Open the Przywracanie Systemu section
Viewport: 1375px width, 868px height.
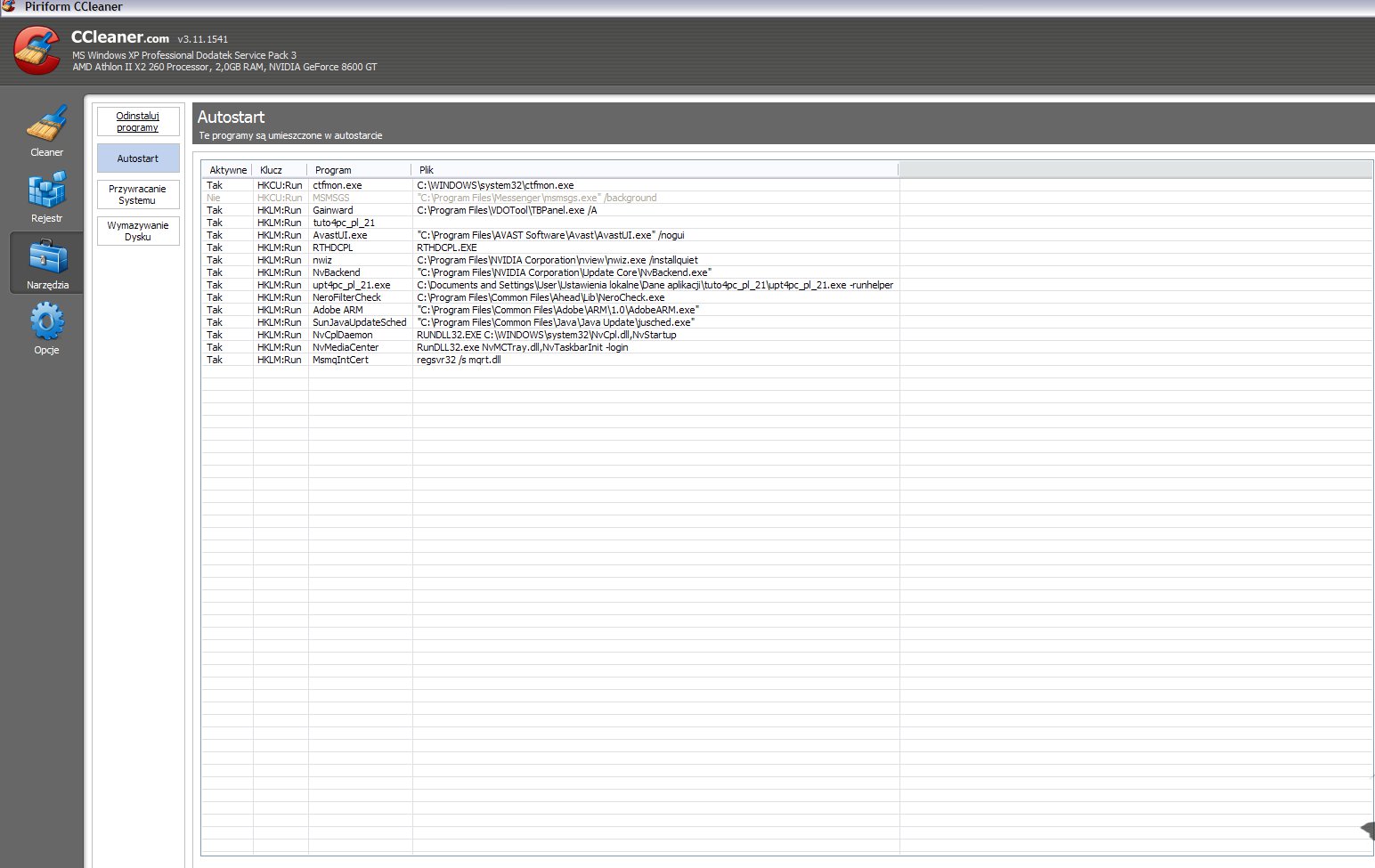(x=138, y=195)
